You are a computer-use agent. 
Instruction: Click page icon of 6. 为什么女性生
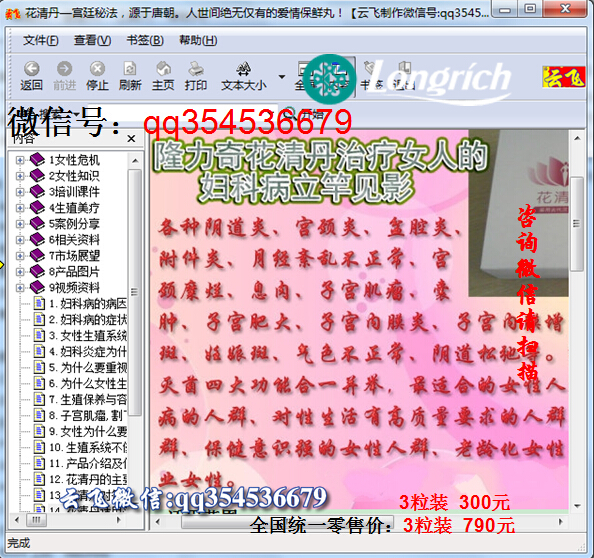(x=39, y=383)
